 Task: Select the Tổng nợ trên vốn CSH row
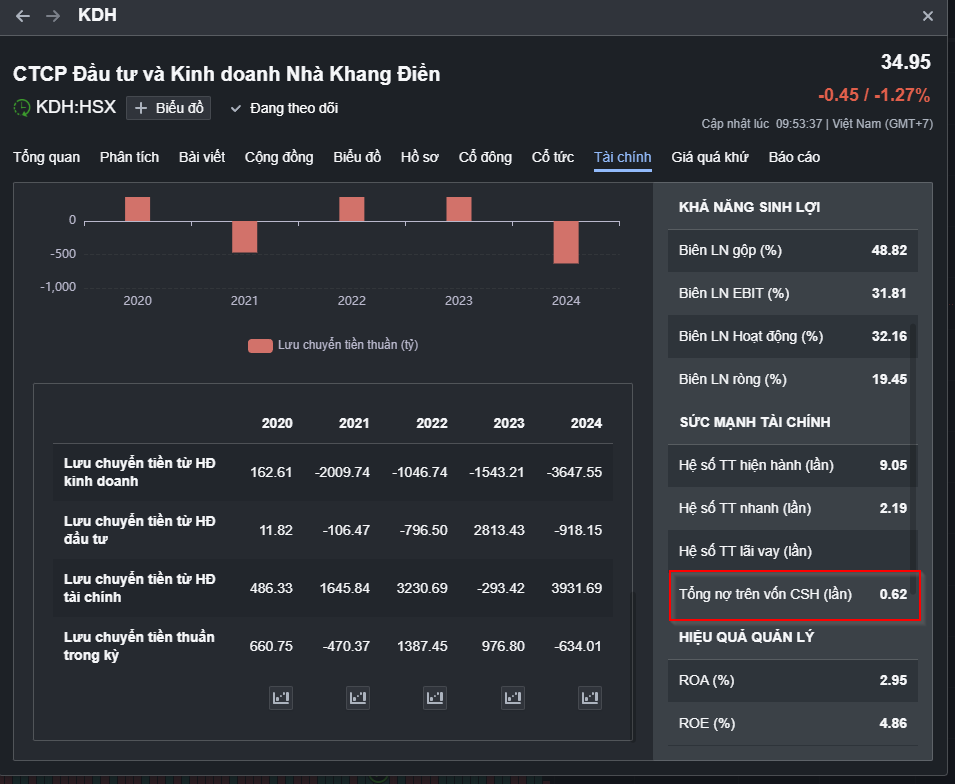792,594
